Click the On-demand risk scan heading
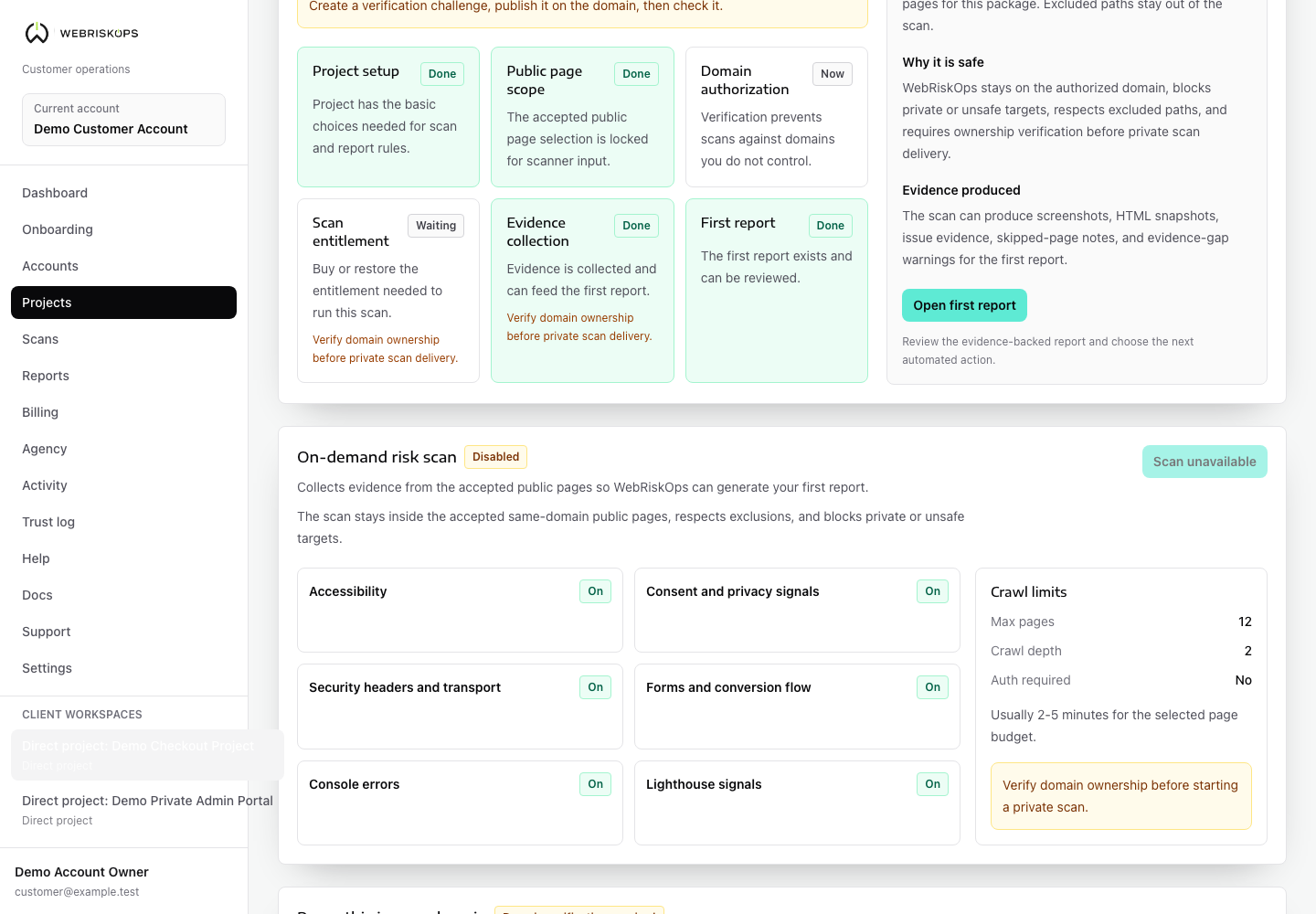This screenshot has width=1316, height=914. [377, 457]
